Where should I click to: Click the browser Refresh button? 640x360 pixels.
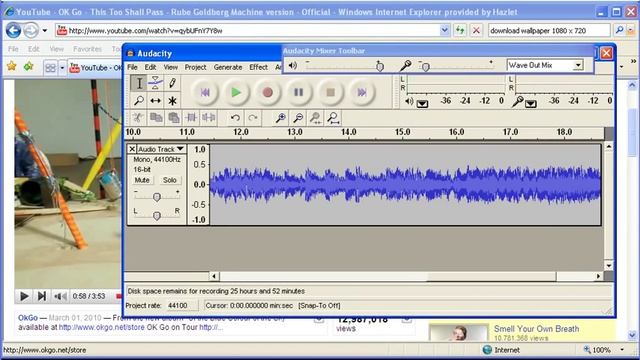(x=460, y=30)
